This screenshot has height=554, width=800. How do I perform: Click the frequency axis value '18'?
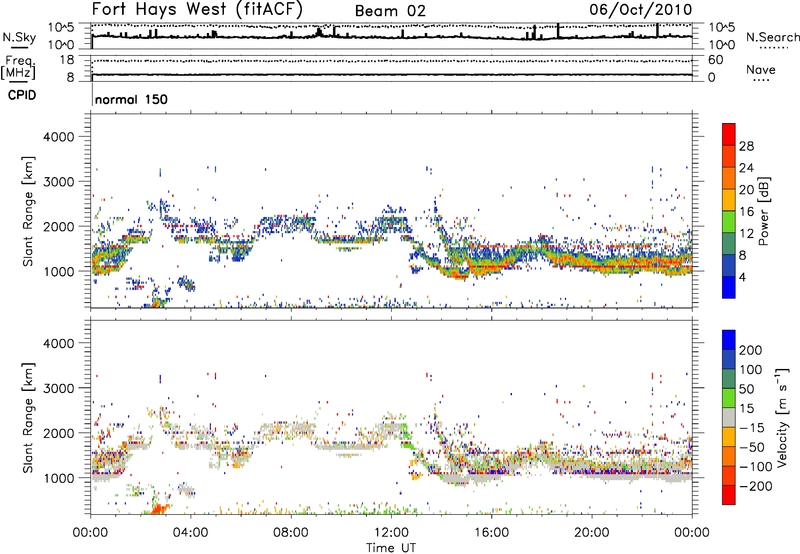coord(67,60)
